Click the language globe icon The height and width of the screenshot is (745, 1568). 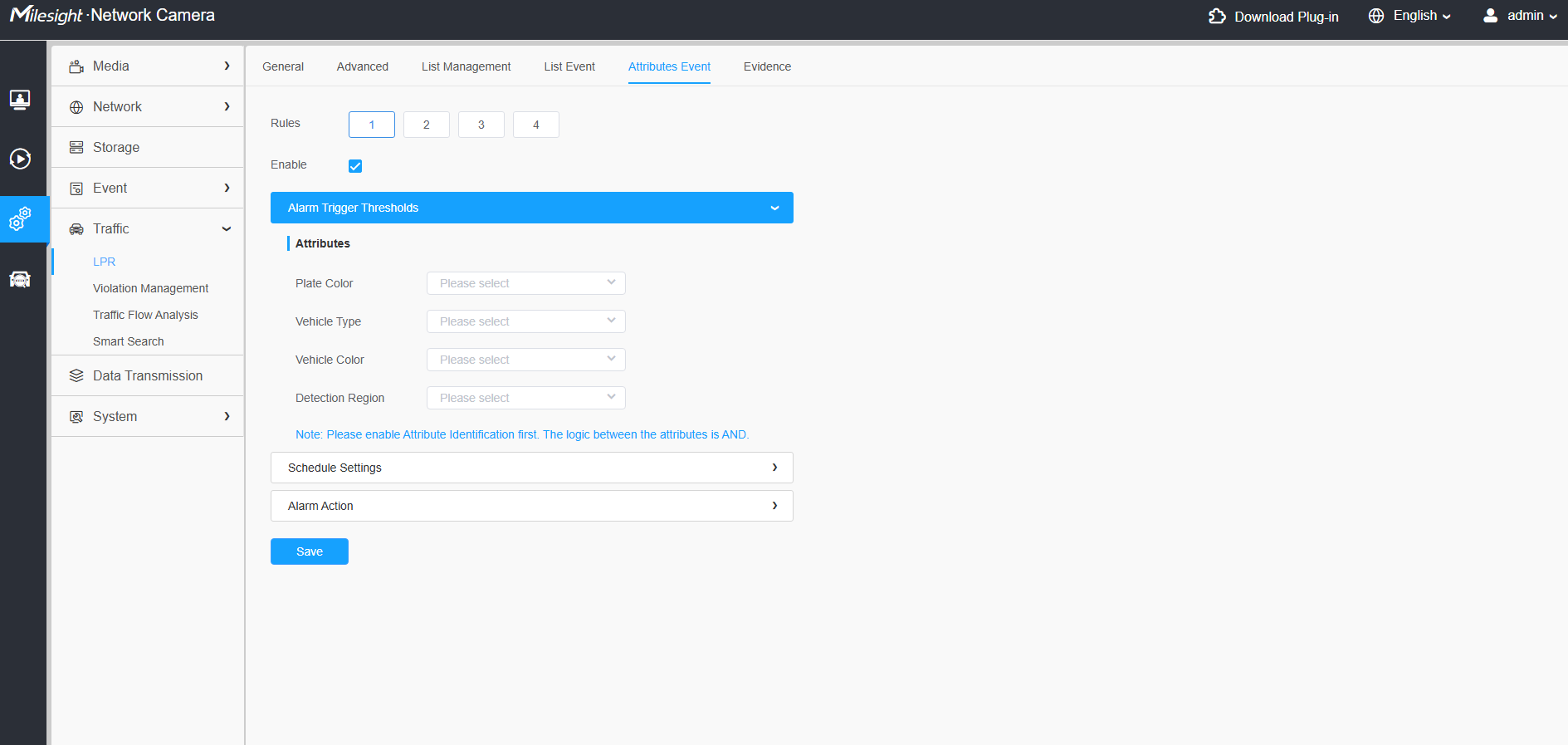[x=1376, y=16]
